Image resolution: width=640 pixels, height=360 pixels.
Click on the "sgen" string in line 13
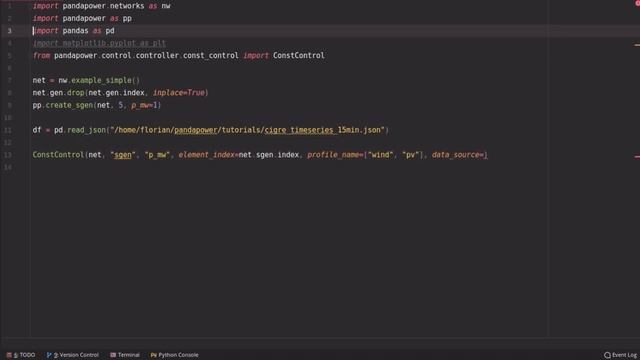click(x=123, y=155)
